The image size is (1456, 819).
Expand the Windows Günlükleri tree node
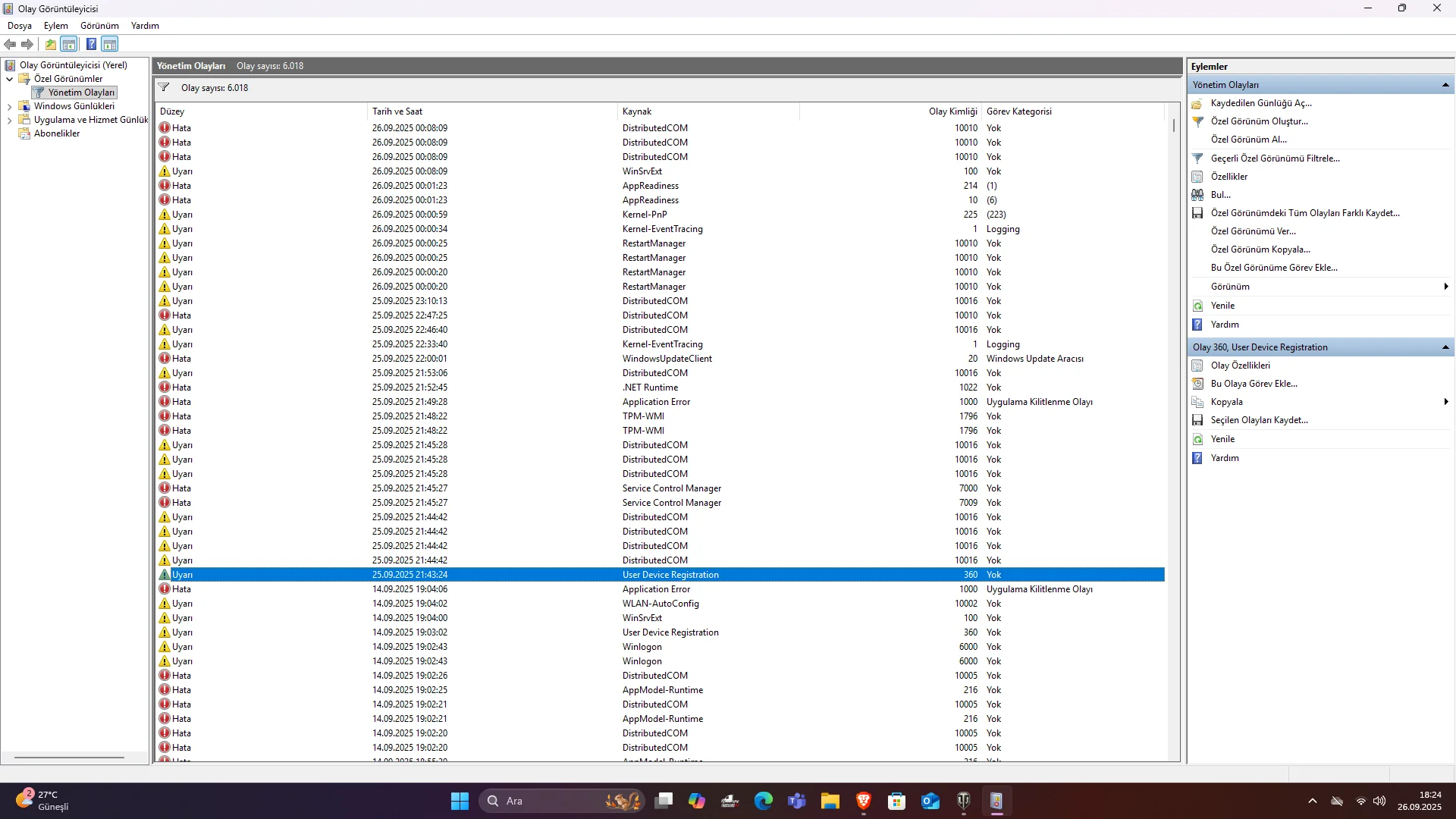[9, 107]
